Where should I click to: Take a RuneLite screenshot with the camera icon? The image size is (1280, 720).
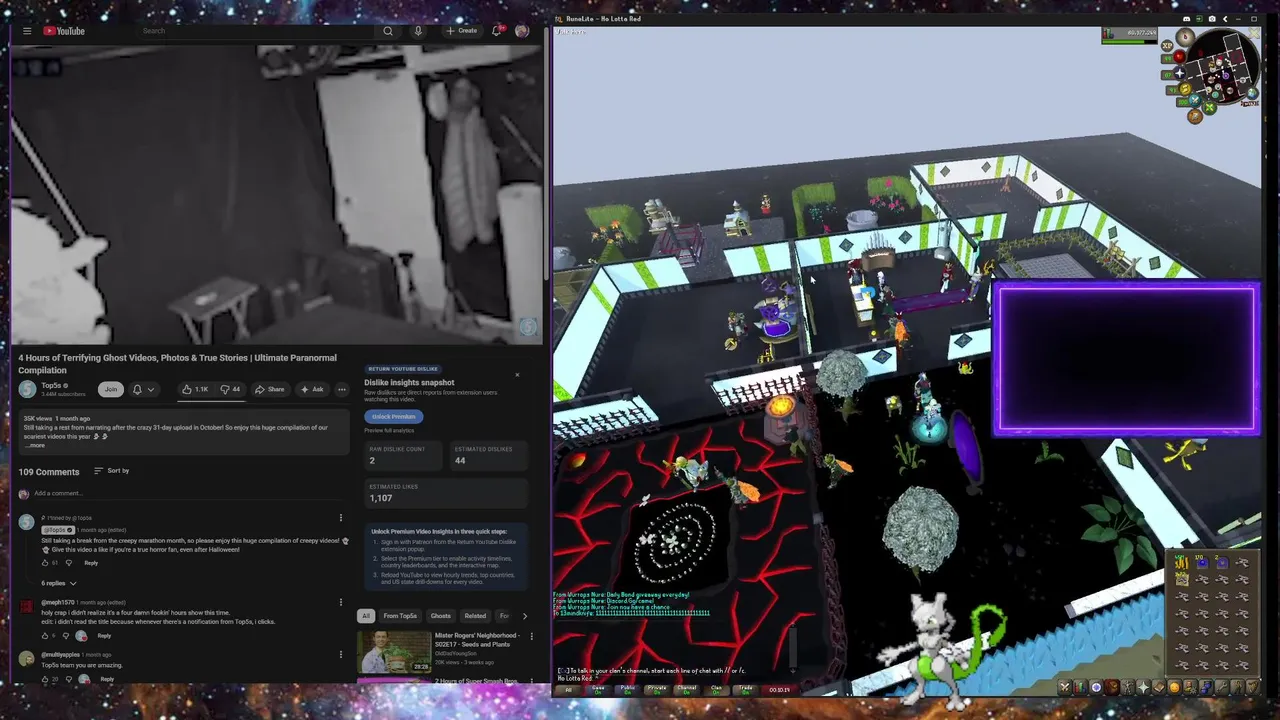(1212, 19)
